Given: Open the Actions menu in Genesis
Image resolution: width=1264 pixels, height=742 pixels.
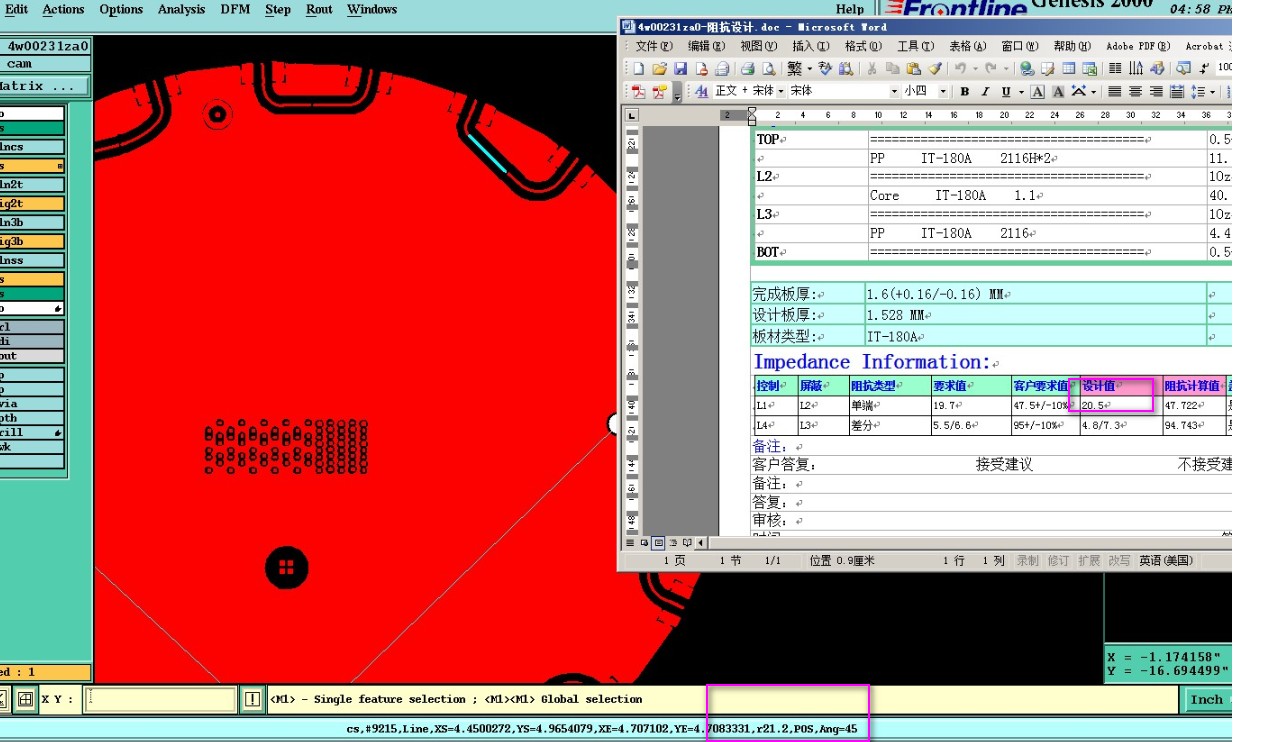Looking at the screenshot, I should (64, 10).
